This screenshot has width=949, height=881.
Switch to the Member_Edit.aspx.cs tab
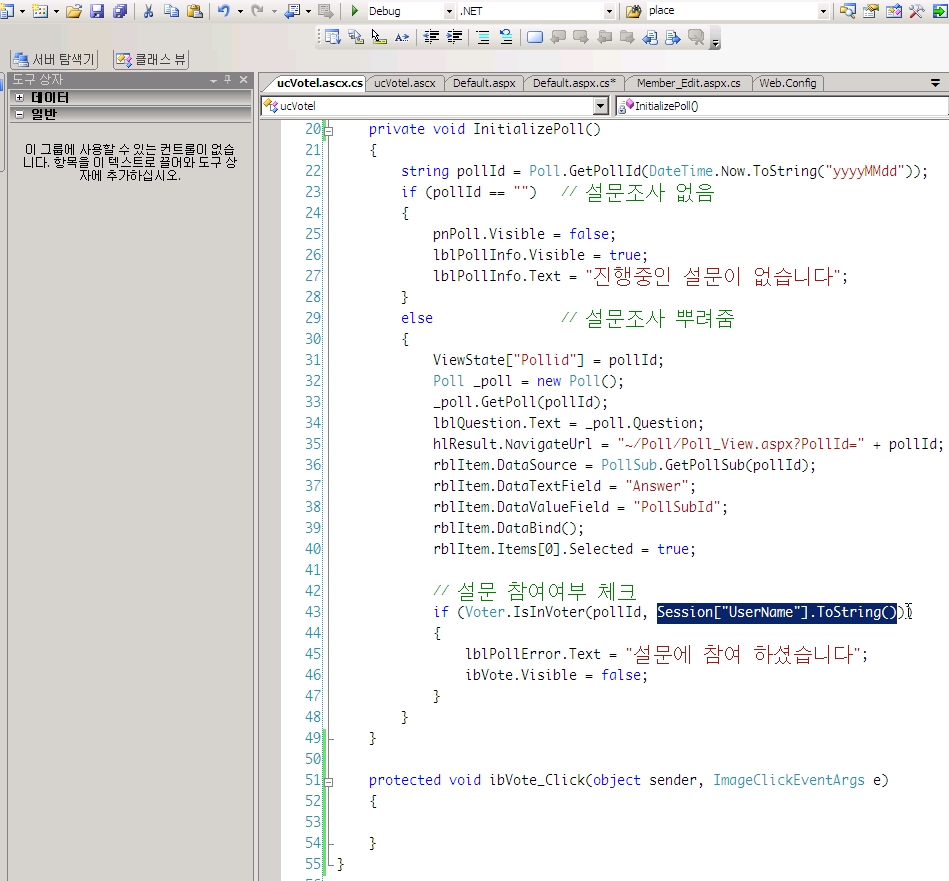click(x=688, y=83)
